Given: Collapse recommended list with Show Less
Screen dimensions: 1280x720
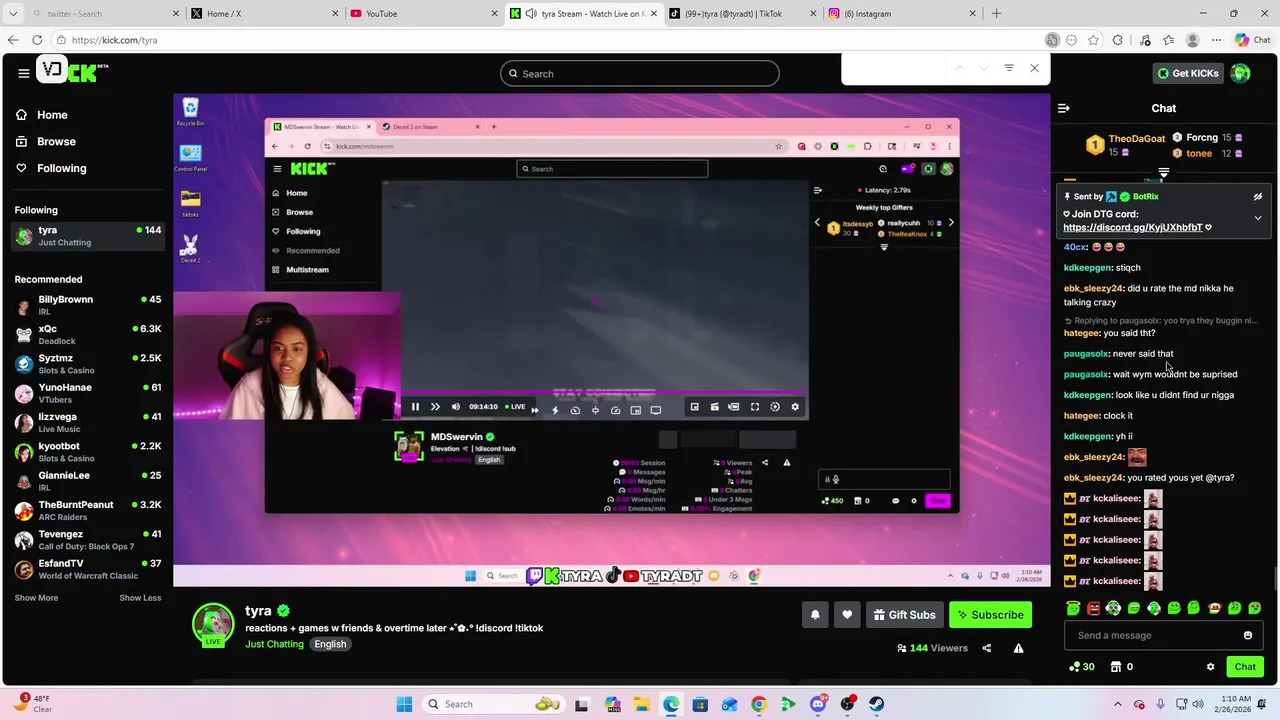Looking at the screenshot, I should coord(140,598).
